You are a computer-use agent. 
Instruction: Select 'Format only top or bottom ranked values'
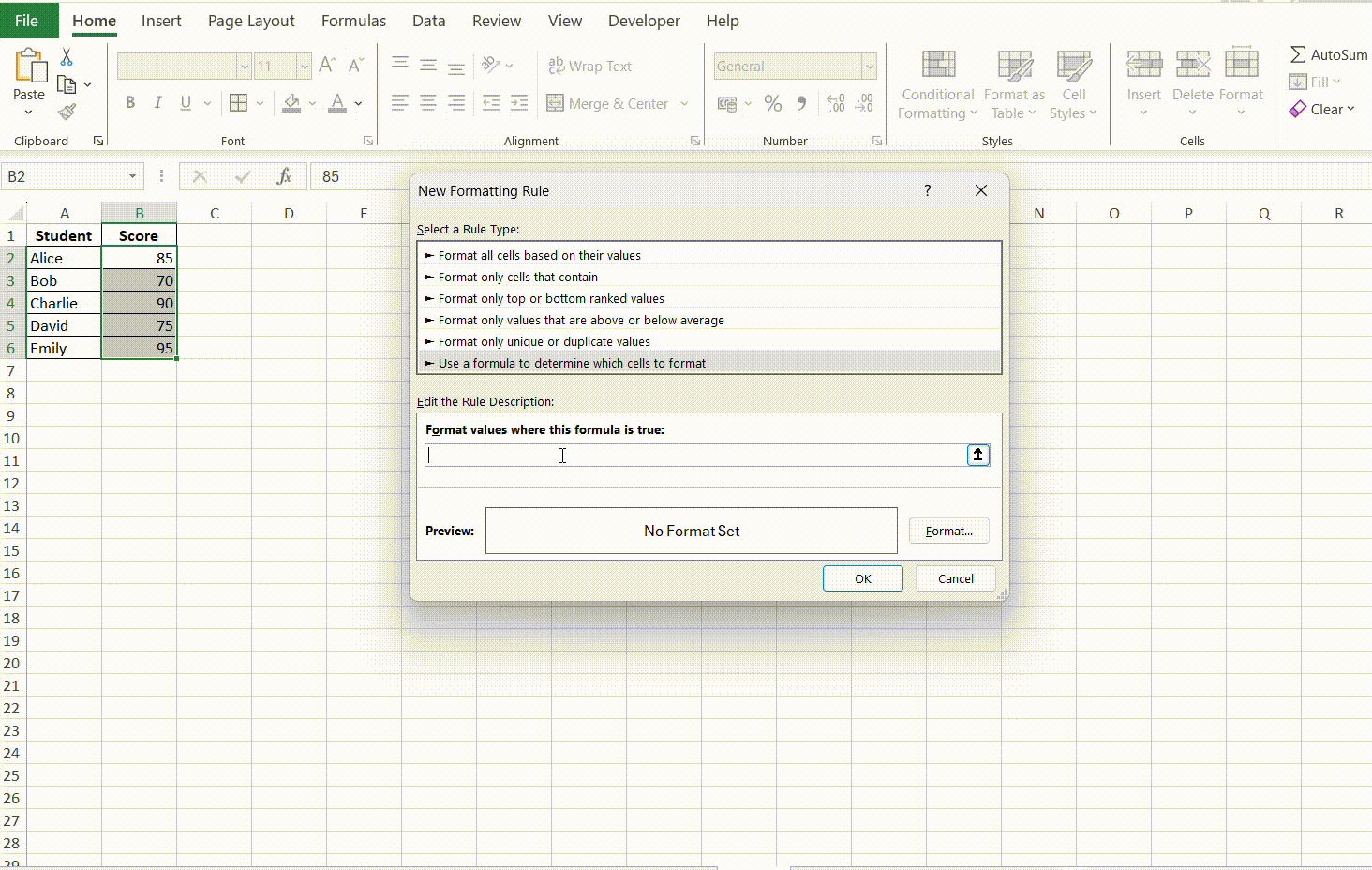(x=709, y=298)
